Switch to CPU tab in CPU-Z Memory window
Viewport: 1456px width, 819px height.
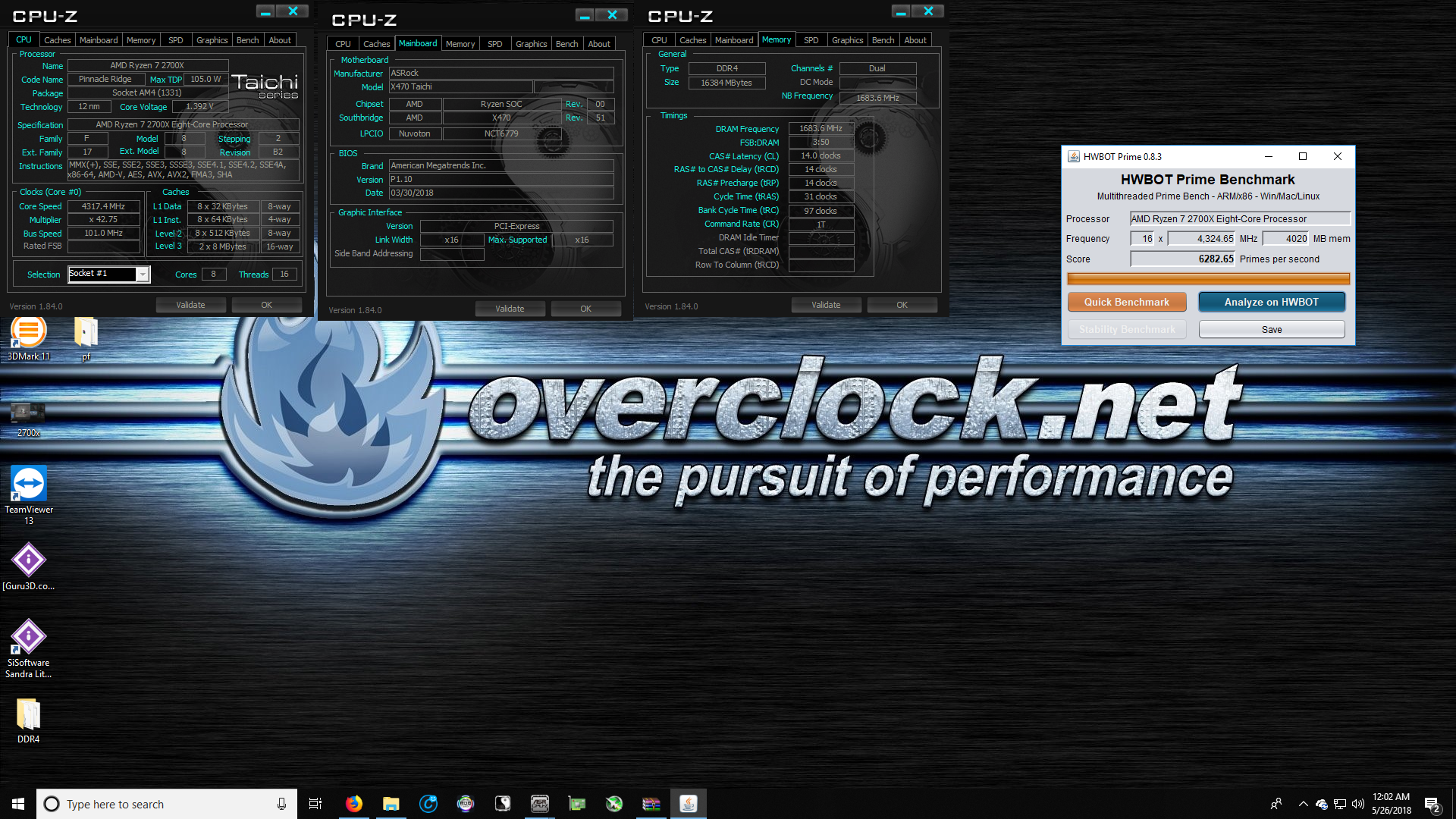click(659, 40)
